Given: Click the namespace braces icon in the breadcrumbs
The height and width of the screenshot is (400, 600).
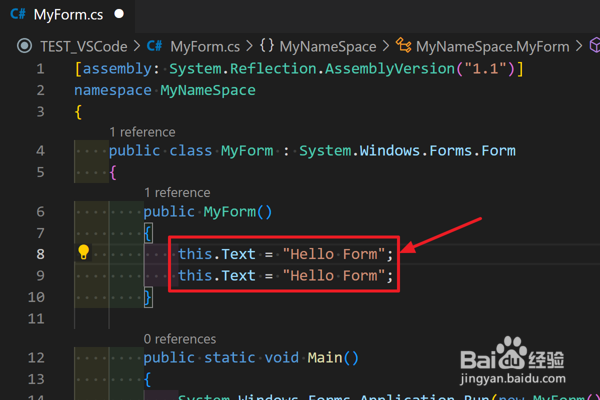Looking at the screenshot, I should pyautogui.click(x=267, y=46).
